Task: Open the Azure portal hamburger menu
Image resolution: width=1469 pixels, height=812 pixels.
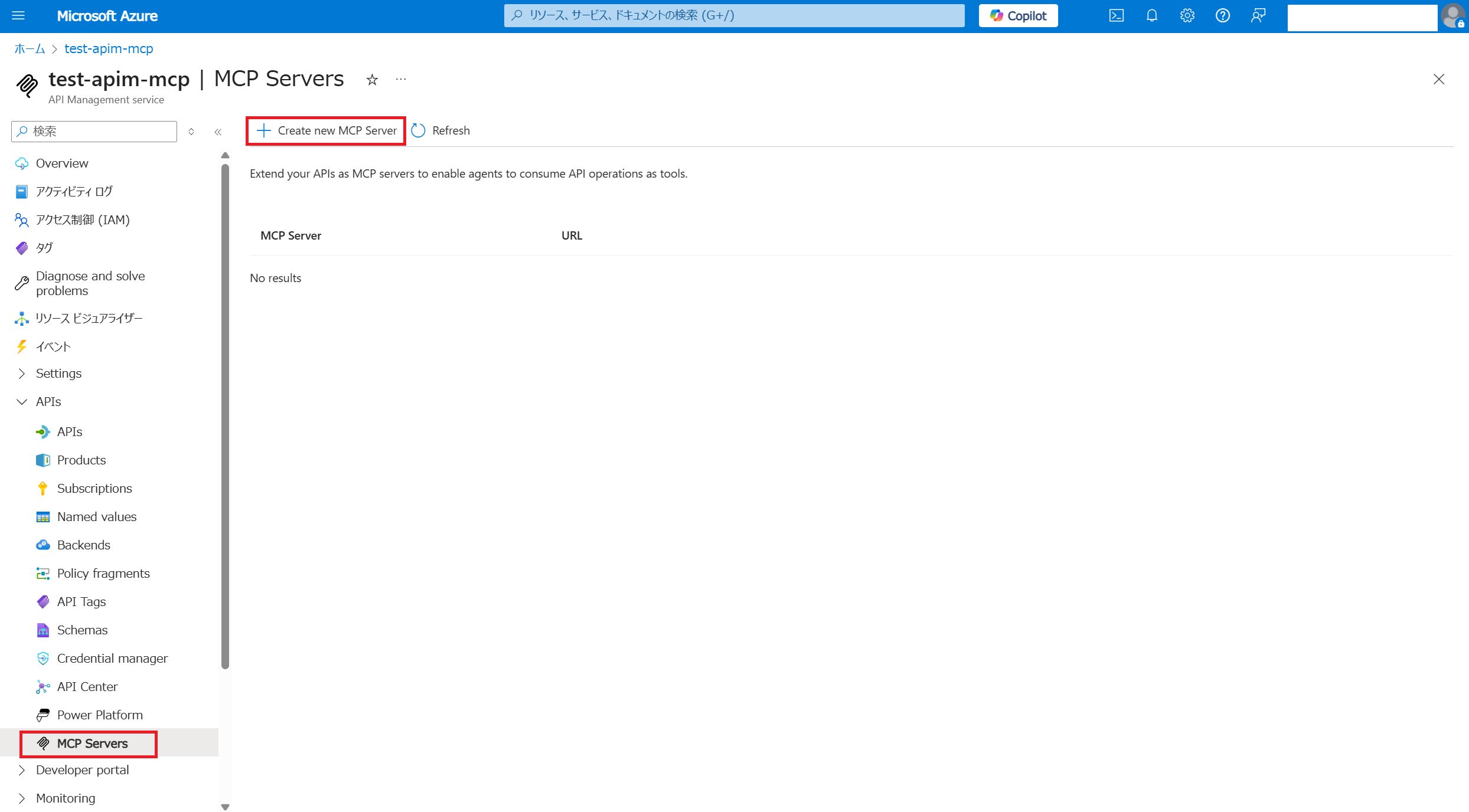Action: [x=18, y=16]
